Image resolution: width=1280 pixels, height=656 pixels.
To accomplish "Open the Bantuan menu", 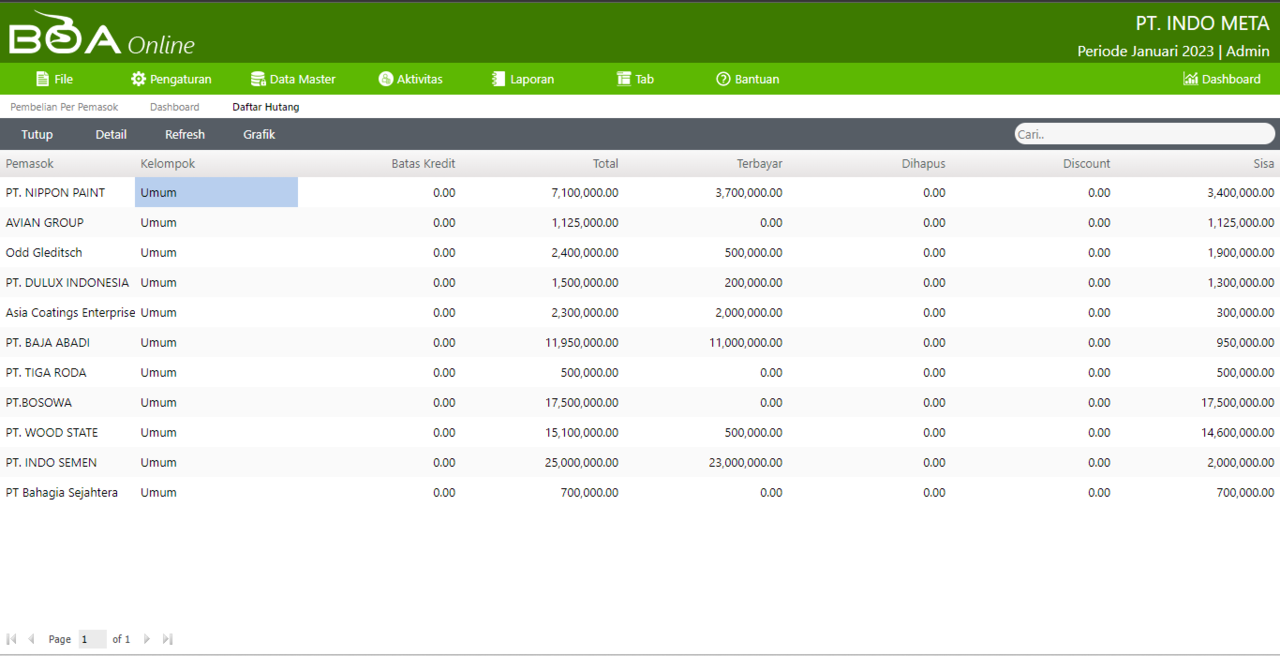I will point(747,79).
